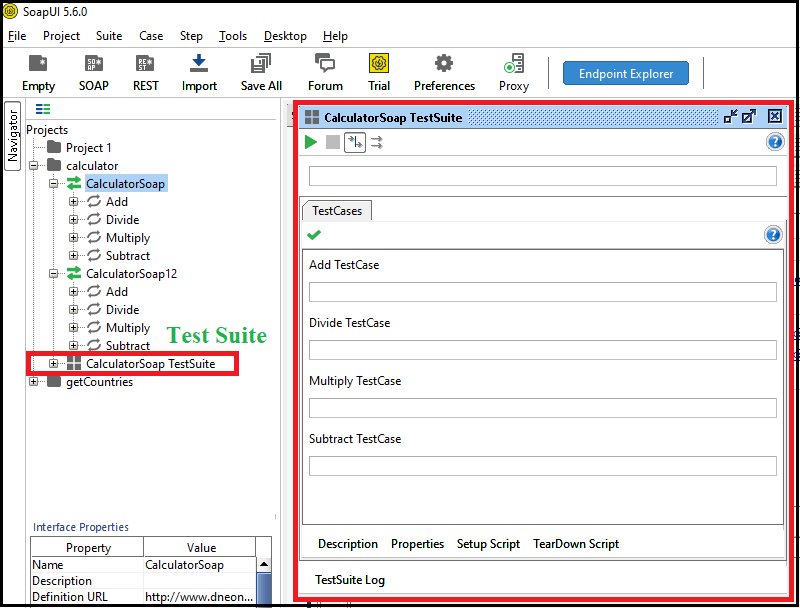Select the TestCases tab
This screenshot has width=800, height=608.
coord(337,211)
